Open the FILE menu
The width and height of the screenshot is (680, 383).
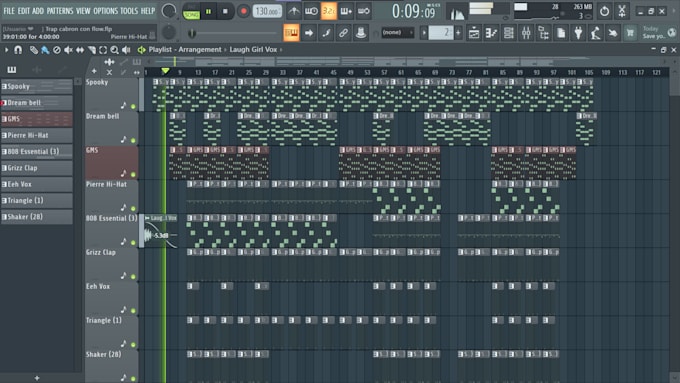pos(9,11)
